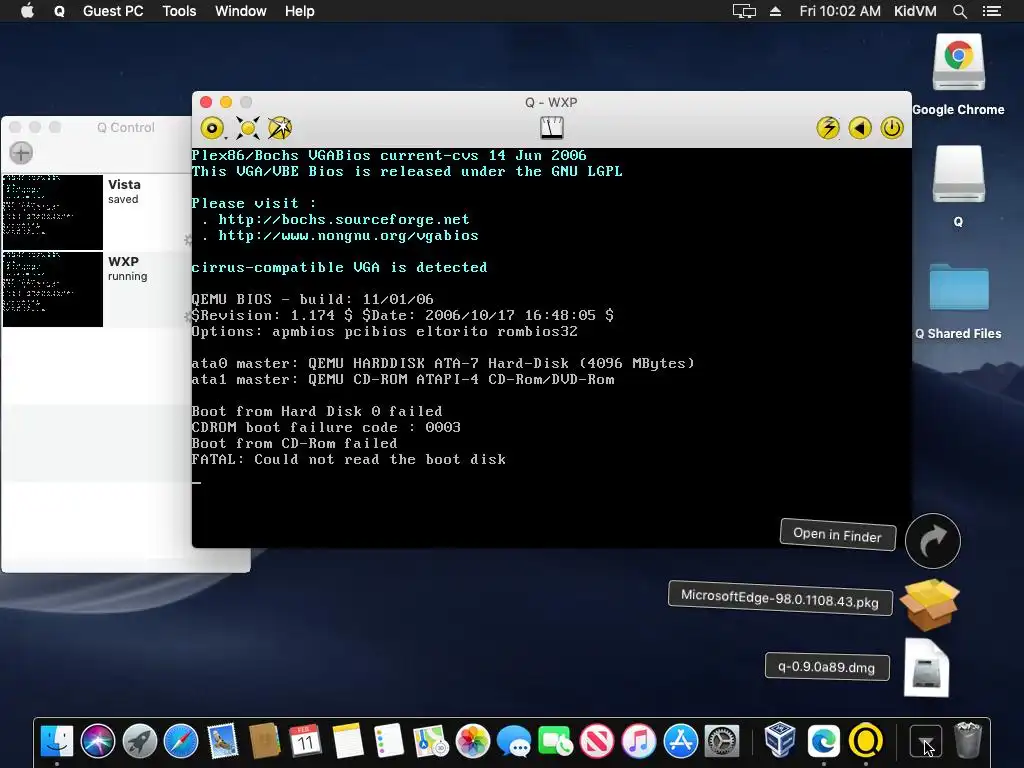Click Spotlight search magnifier in menu bar

(959, 11)
